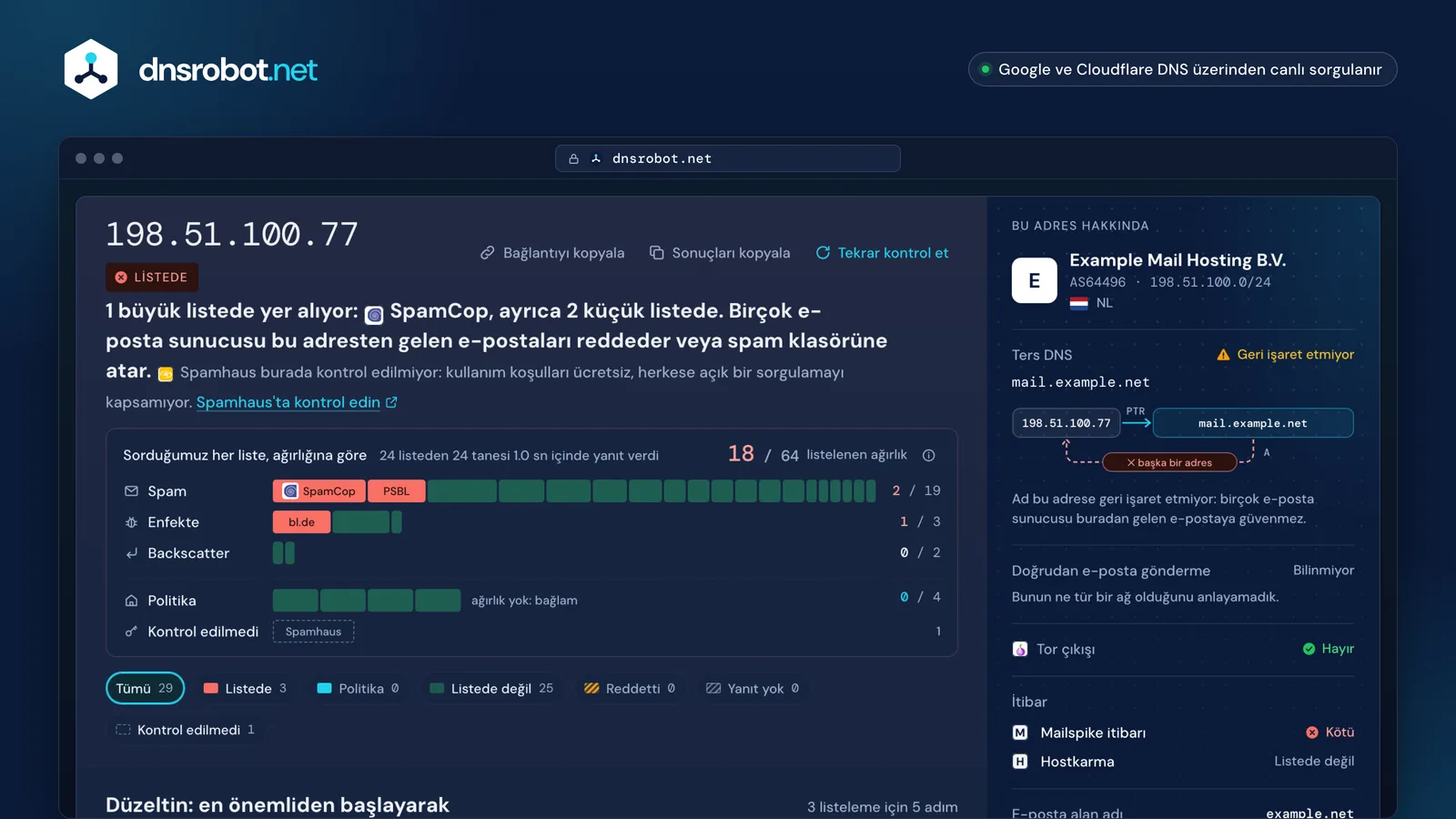Click the dashed Spamhaus chip
Screen dimensions: 1456x819
coord(314,632)
